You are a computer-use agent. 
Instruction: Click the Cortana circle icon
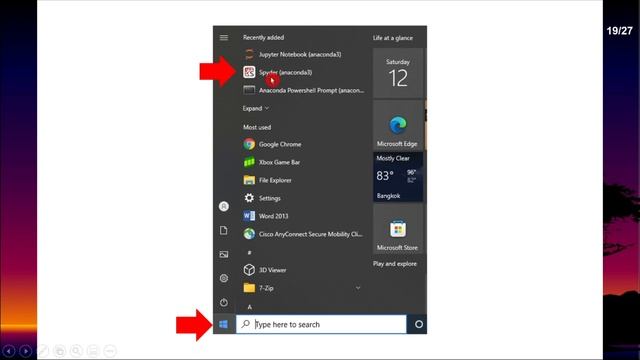pyautogui.click(x=418, y=324)
